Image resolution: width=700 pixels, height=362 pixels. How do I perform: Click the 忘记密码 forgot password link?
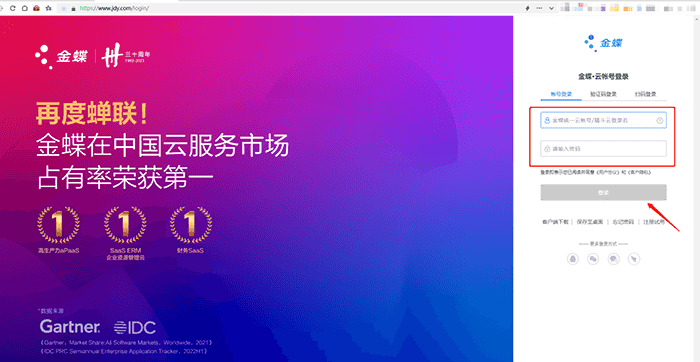(623, 222)
